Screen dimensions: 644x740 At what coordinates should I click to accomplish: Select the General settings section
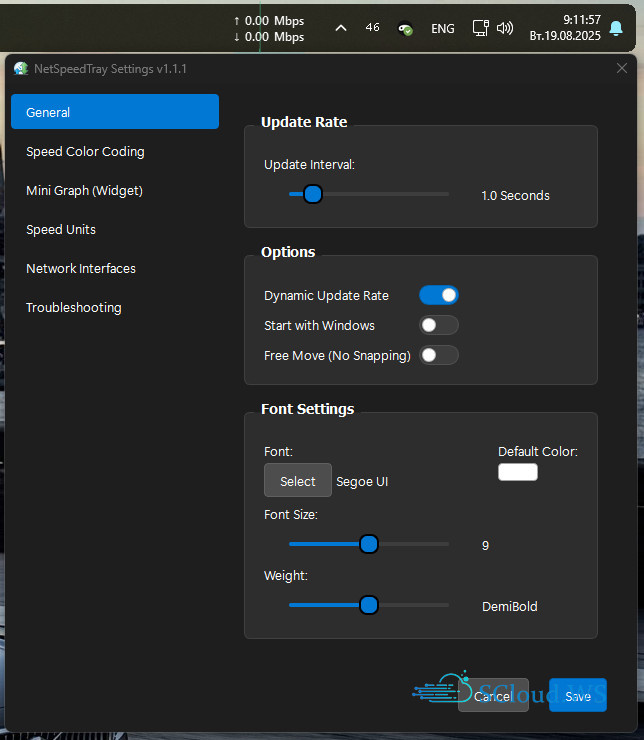(x=115, y=112)
